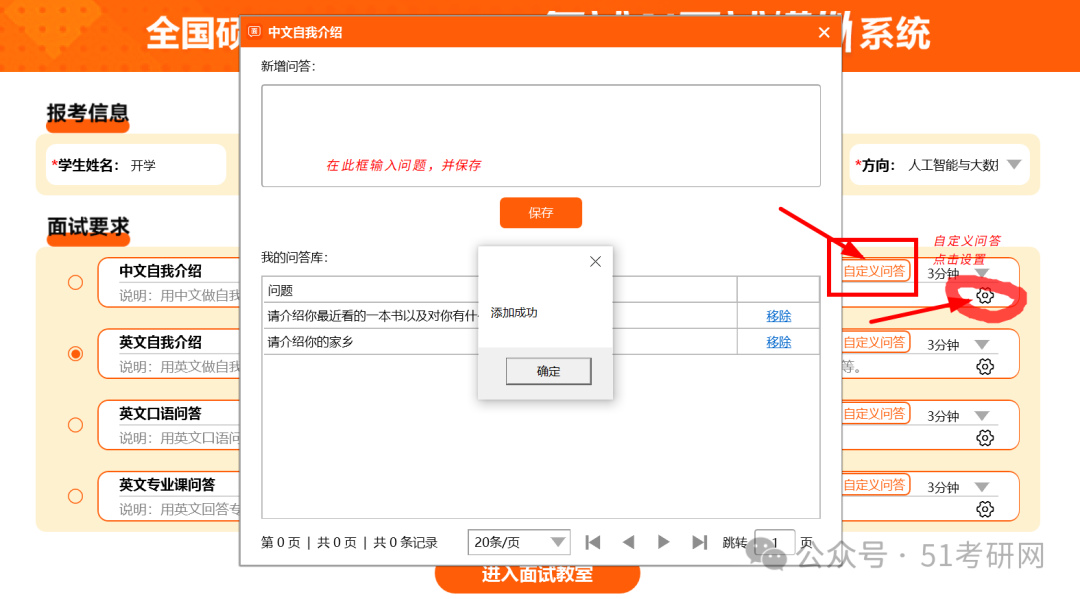Viewport: 1080px width, 599px height.
Task: Expand the 方向 dropdown showing 人工智能与大数据
Action: pos(1013,165)
